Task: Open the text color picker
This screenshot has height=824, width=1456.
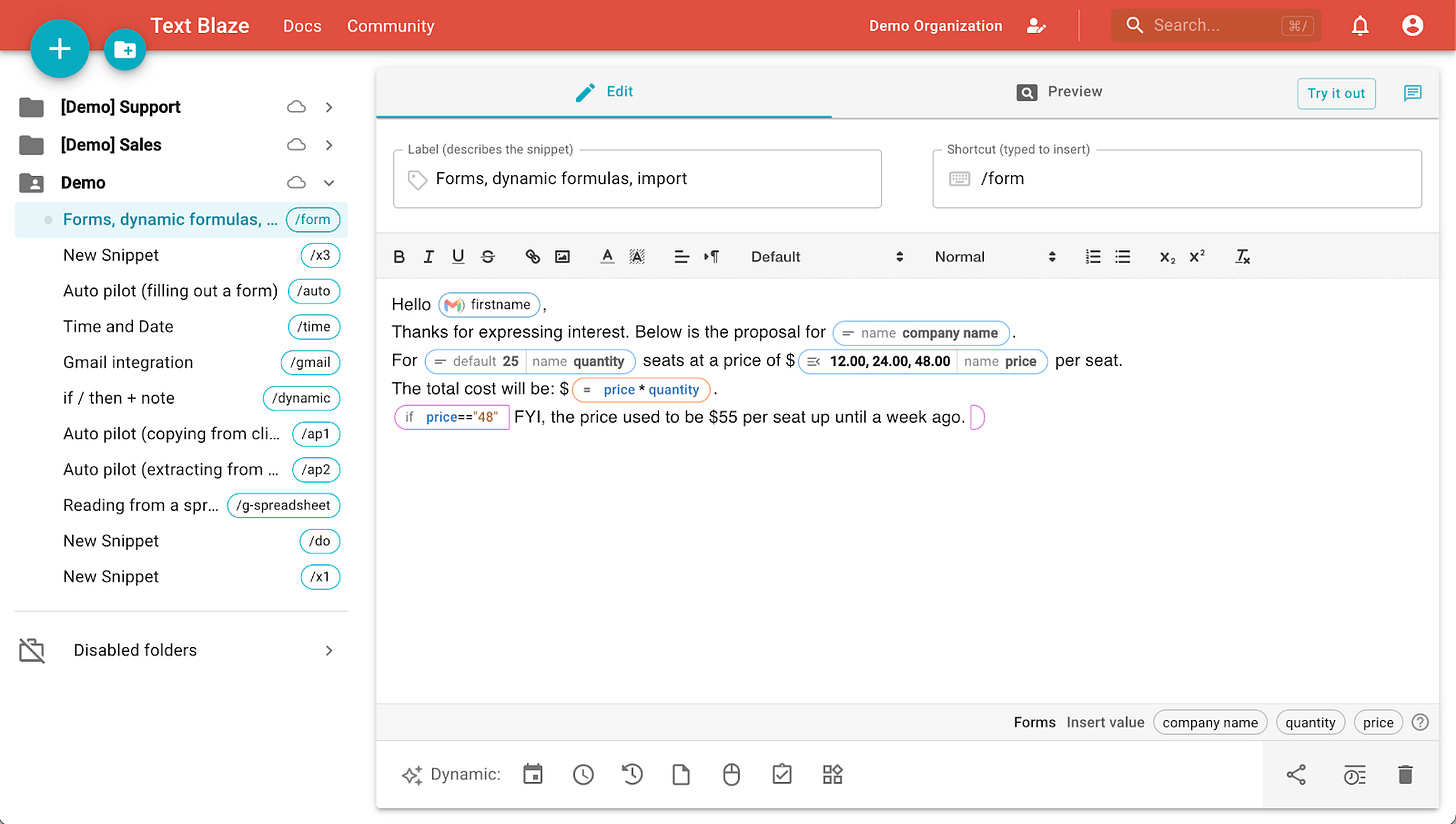Action: click(x=607, y=257)
